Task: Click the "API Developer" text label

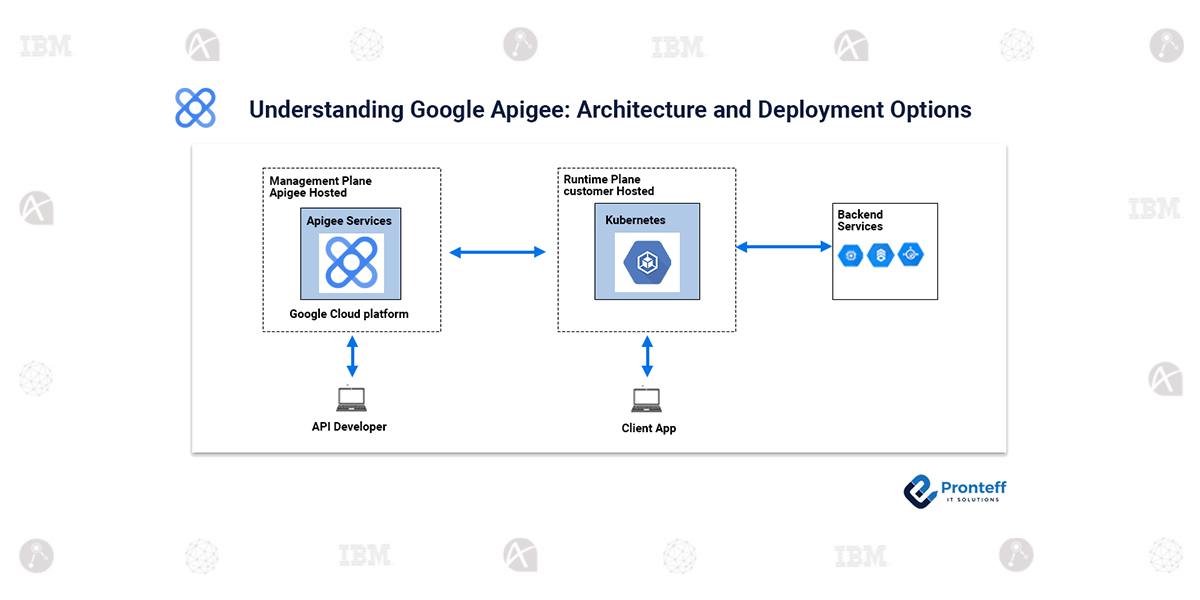Action: click(x=349, y=427)
